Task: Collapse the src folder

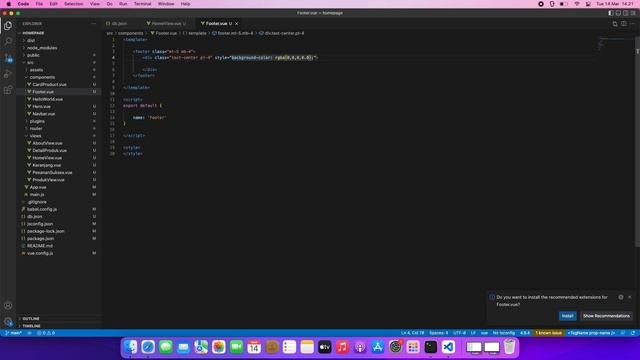Action: (x=30, y=62)
